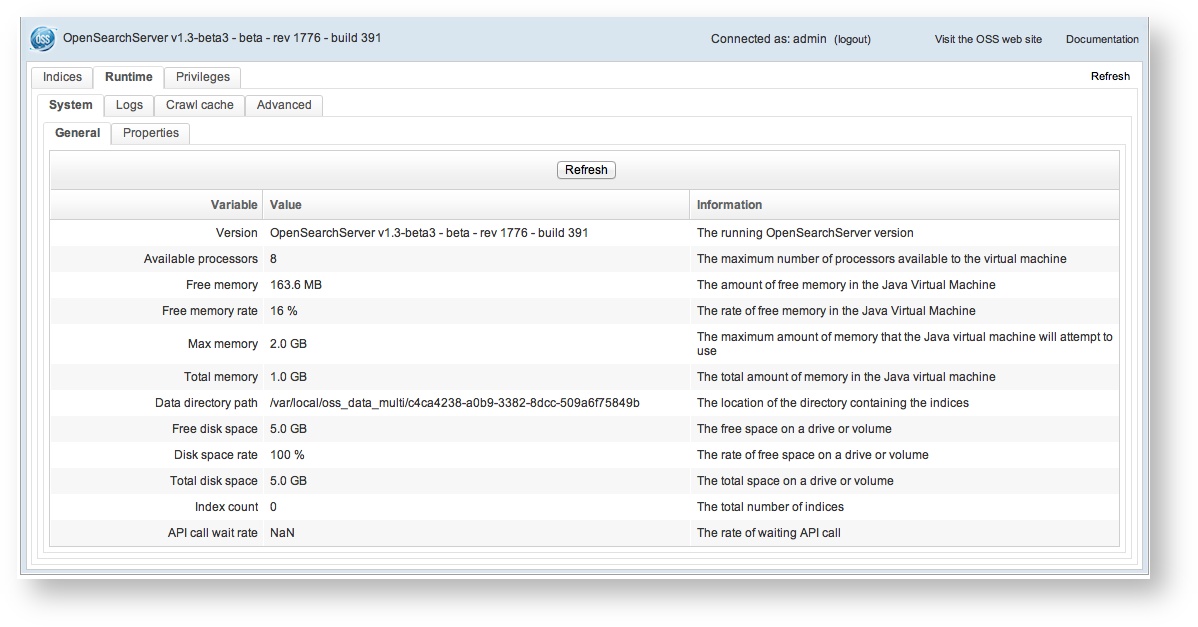Click 'The rate of waiting API call' description
The image size is (1198, 627).
point(769,532)
